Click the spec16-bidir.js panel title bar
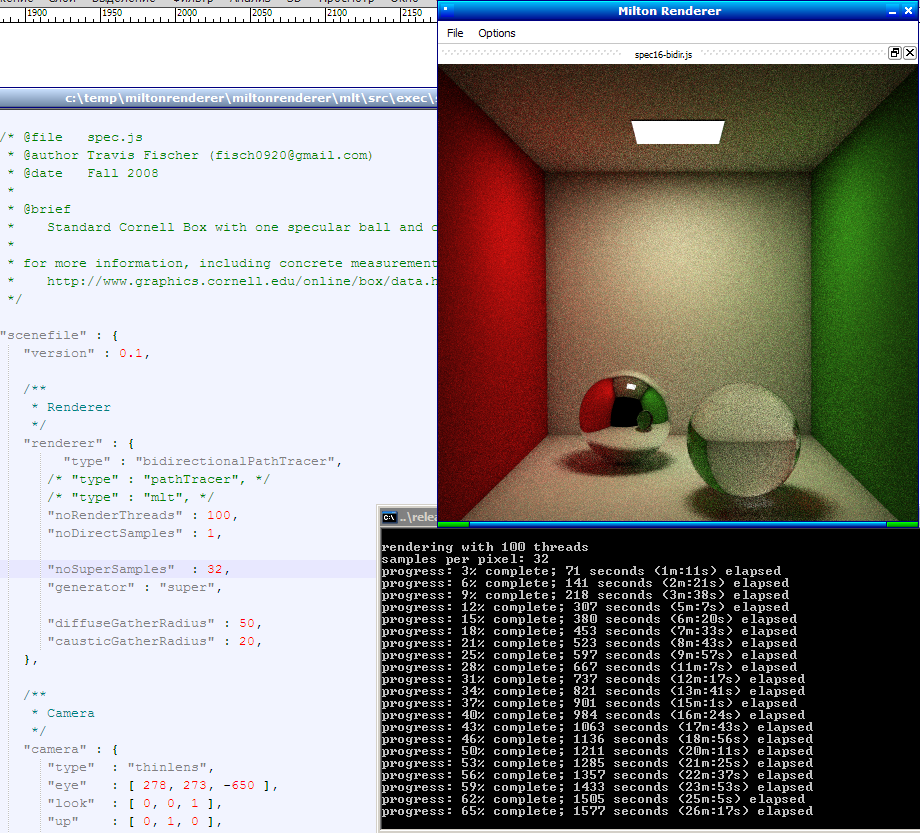Viewport: 920px width, 833px height. coord(663,55)
